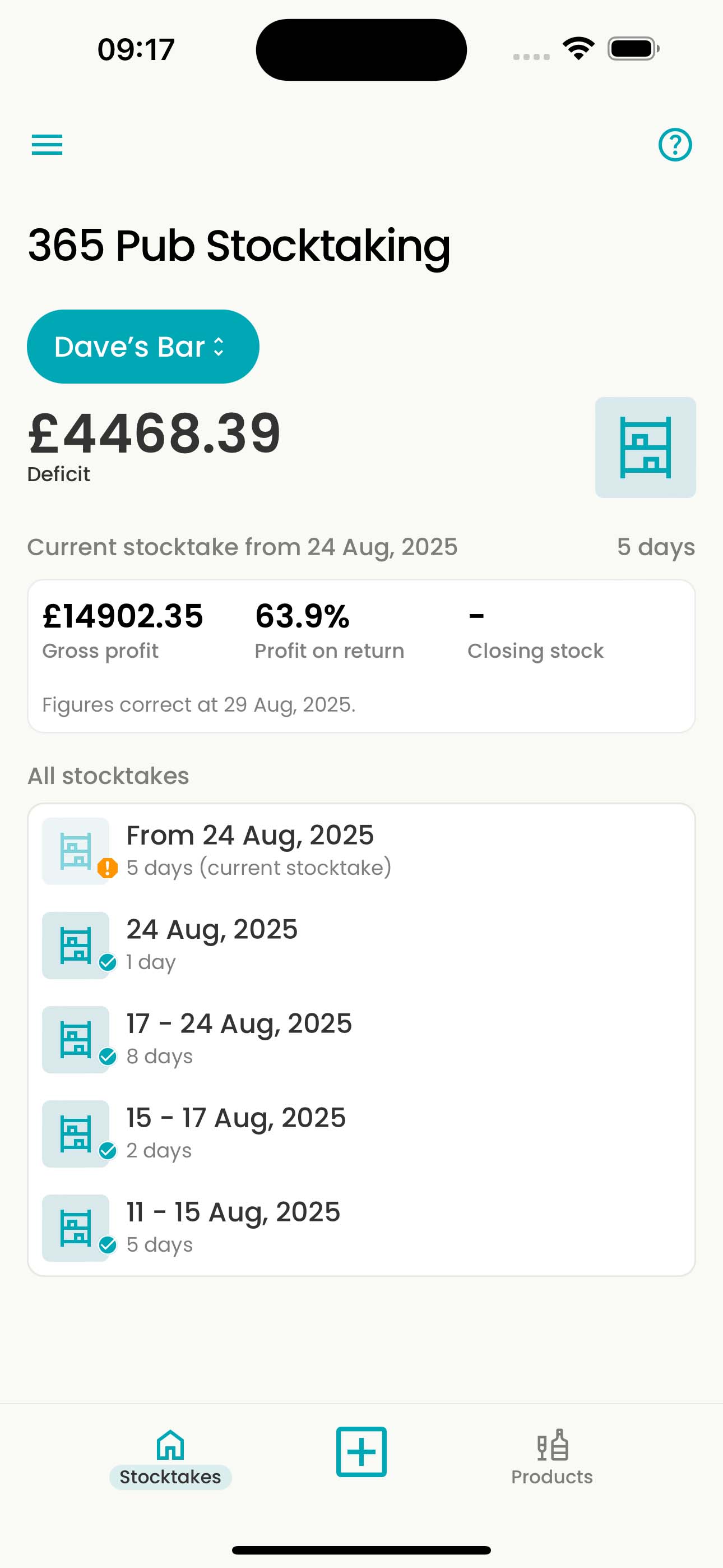Tap the 63.9% profit on return figure
Viewport: 723px width, 1568px height.
click(303, 616)
